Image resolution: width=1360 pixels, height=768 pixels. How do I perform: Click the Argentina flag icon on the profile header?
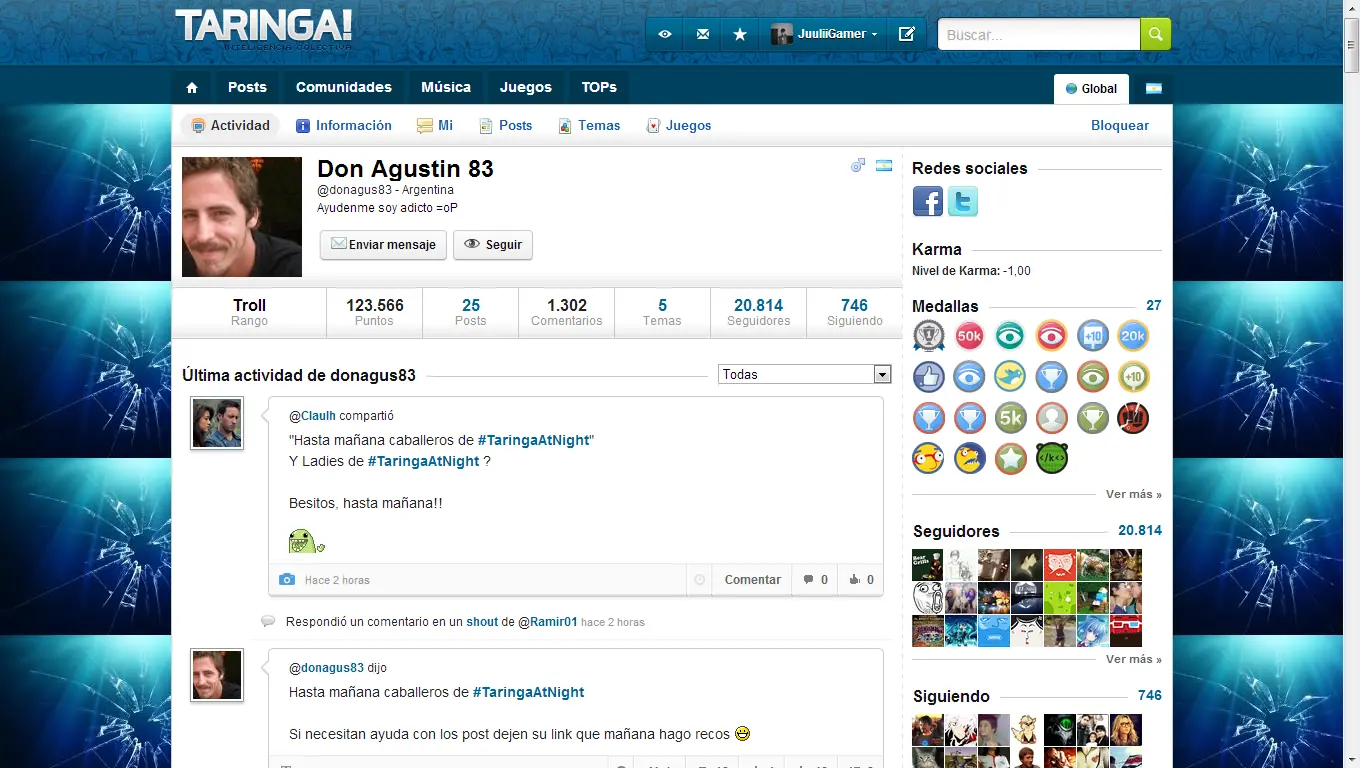[884, 165]
